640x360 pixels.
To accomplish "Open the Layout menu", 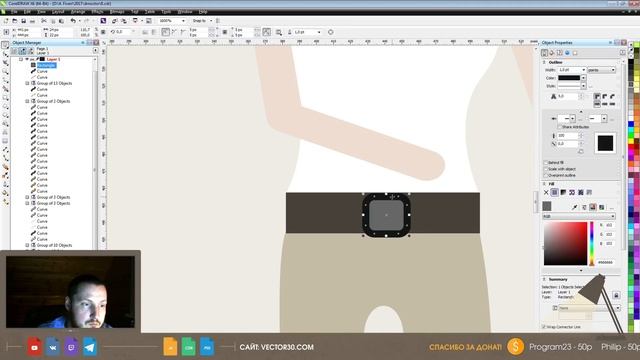I will pos(58,12).
